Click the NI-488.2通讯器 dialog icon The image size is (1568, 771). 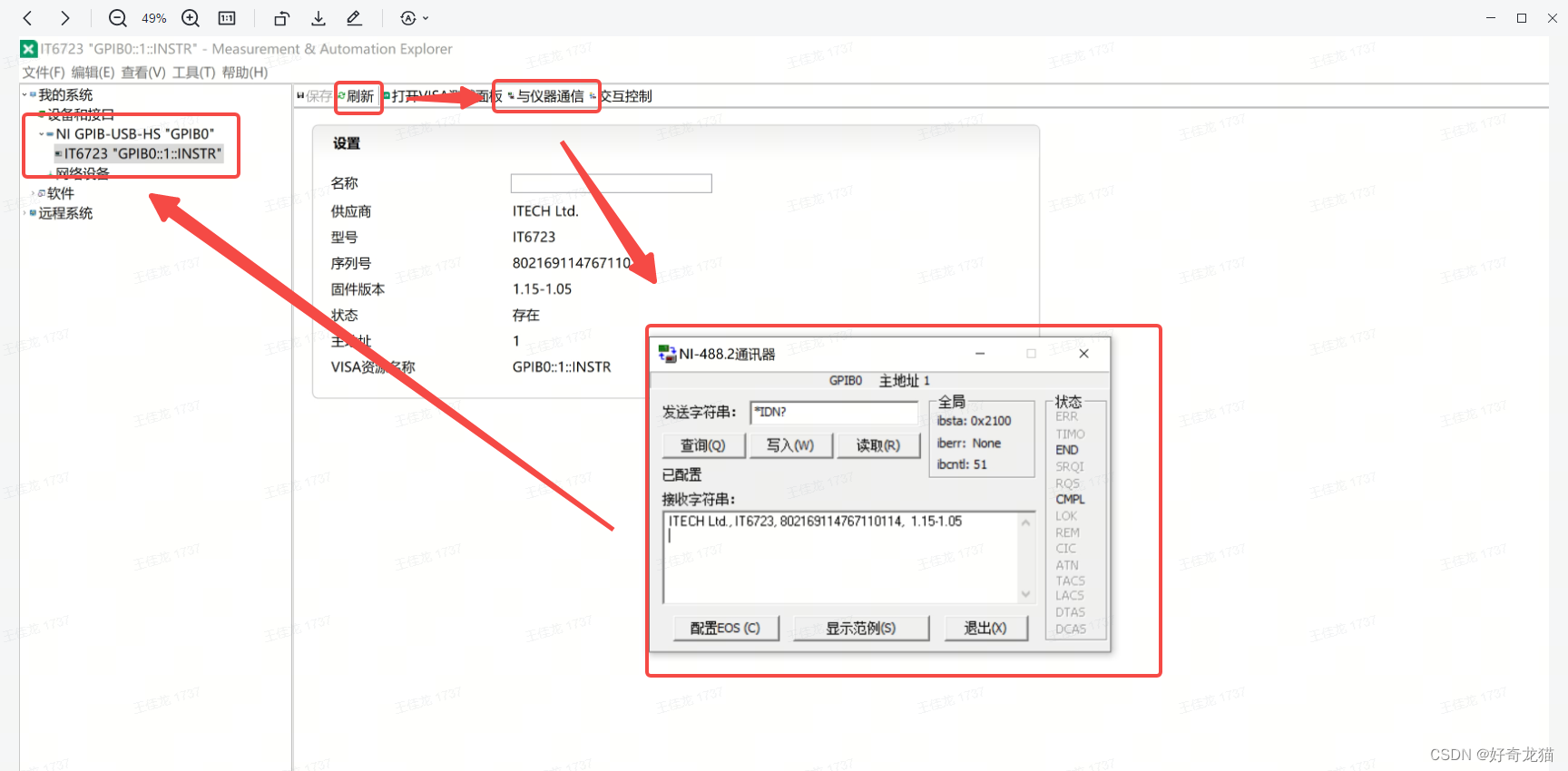(667, 354)
